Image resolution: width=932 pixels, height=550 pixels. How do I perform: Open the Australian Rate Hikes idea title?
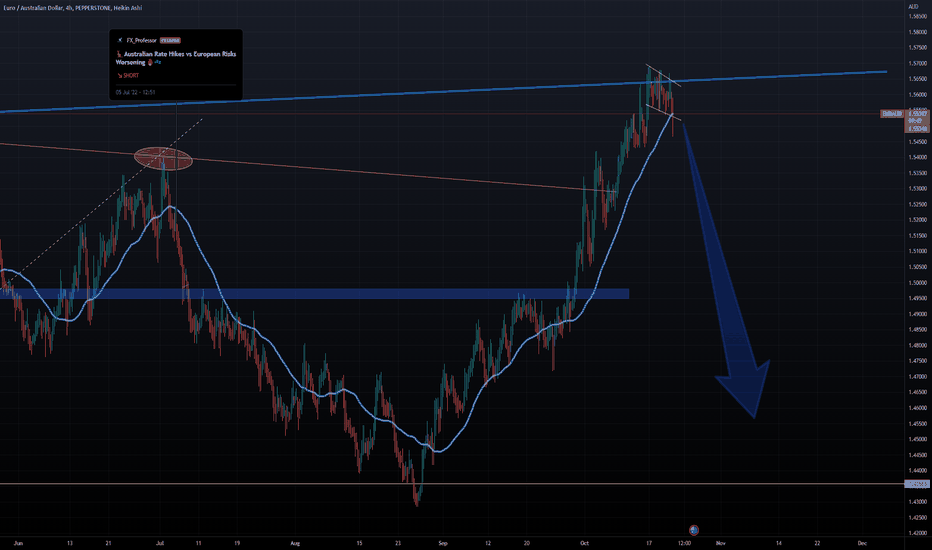[x=176, y=58]
